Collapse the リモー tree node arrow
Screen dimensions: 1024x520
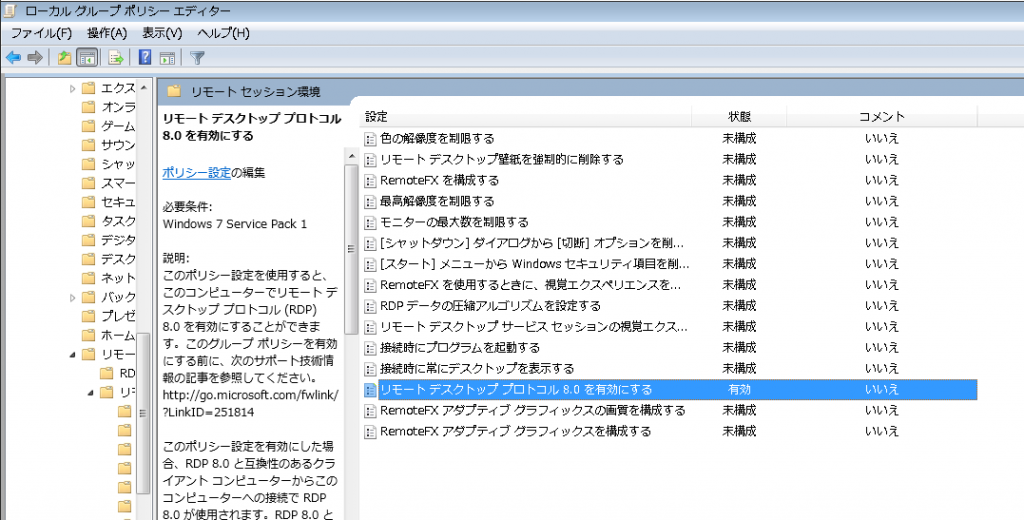[x=72, y=355]
